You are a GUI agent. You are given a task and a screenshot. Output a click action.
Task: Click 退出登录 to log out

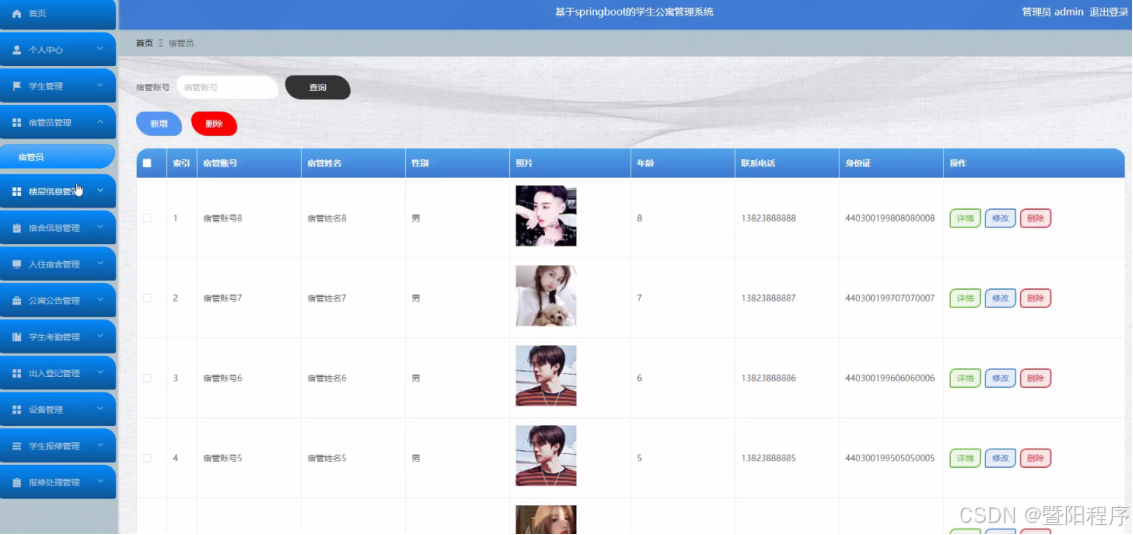pos(1108,12)
